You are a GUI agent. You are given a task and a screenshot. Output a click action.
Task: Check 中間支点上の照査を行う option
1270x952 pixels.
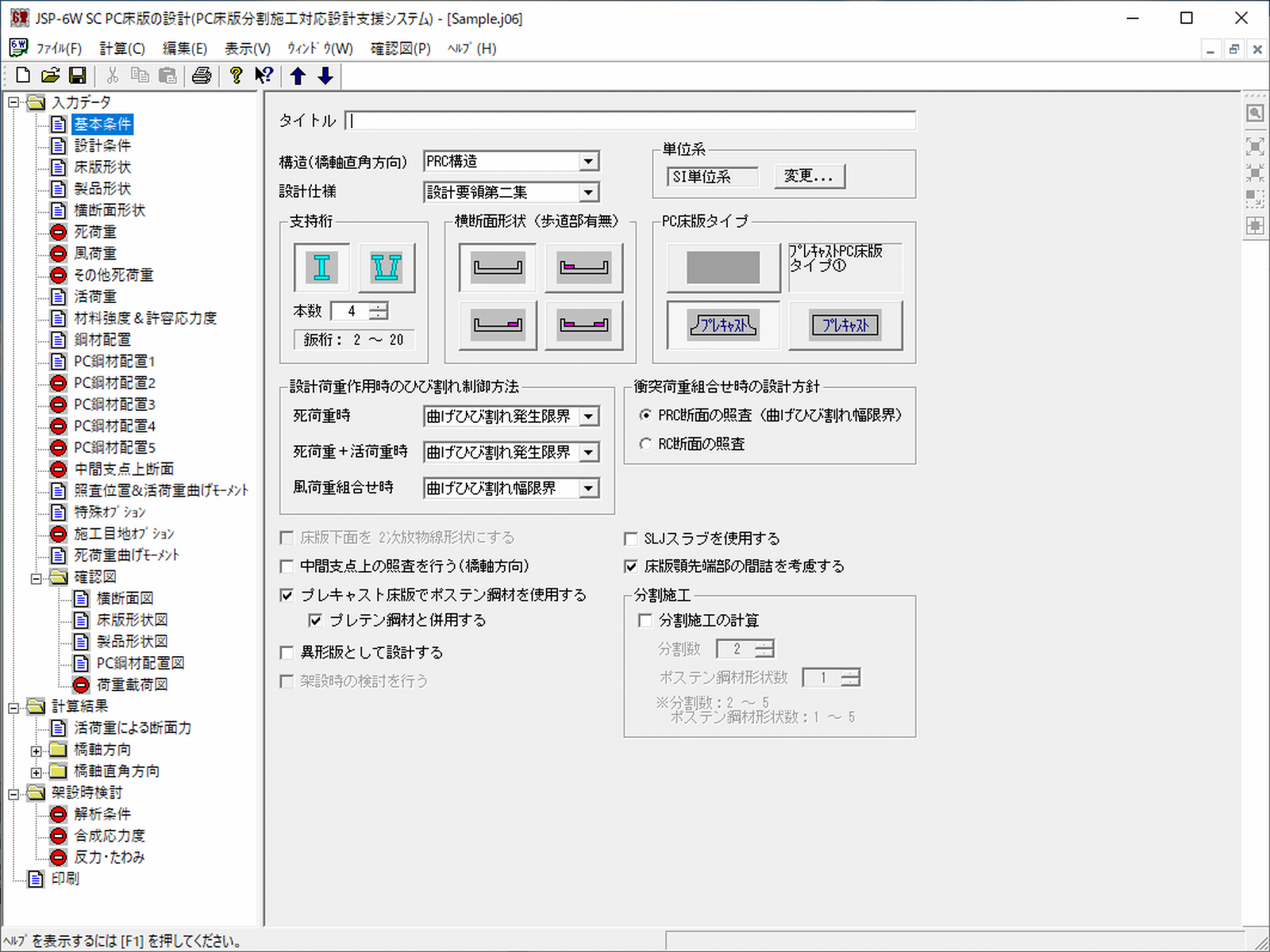pos(287,566)
